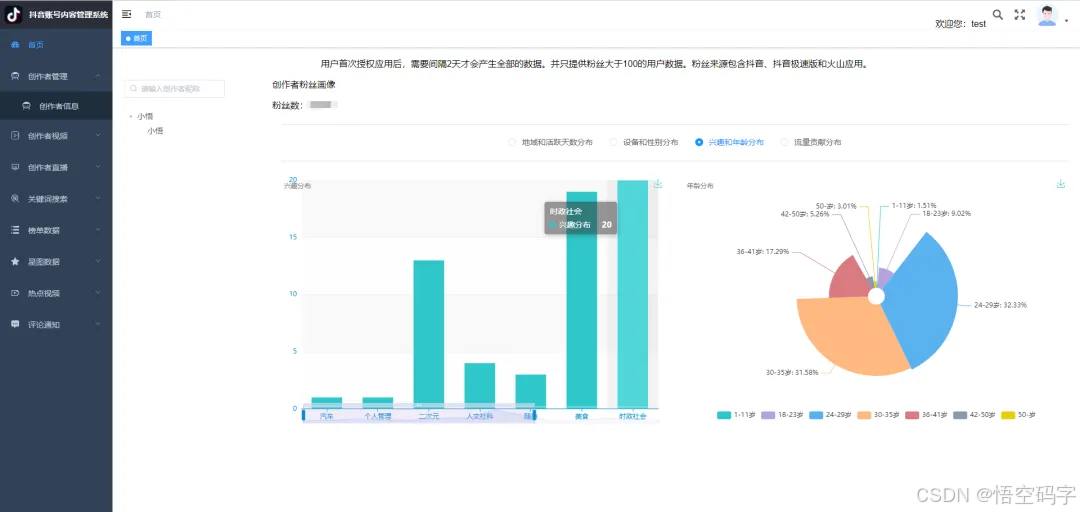Download the 兴趣分布 bar chart image
Viewport: 1080px width, 512px height.
click(x=658, y=183)
